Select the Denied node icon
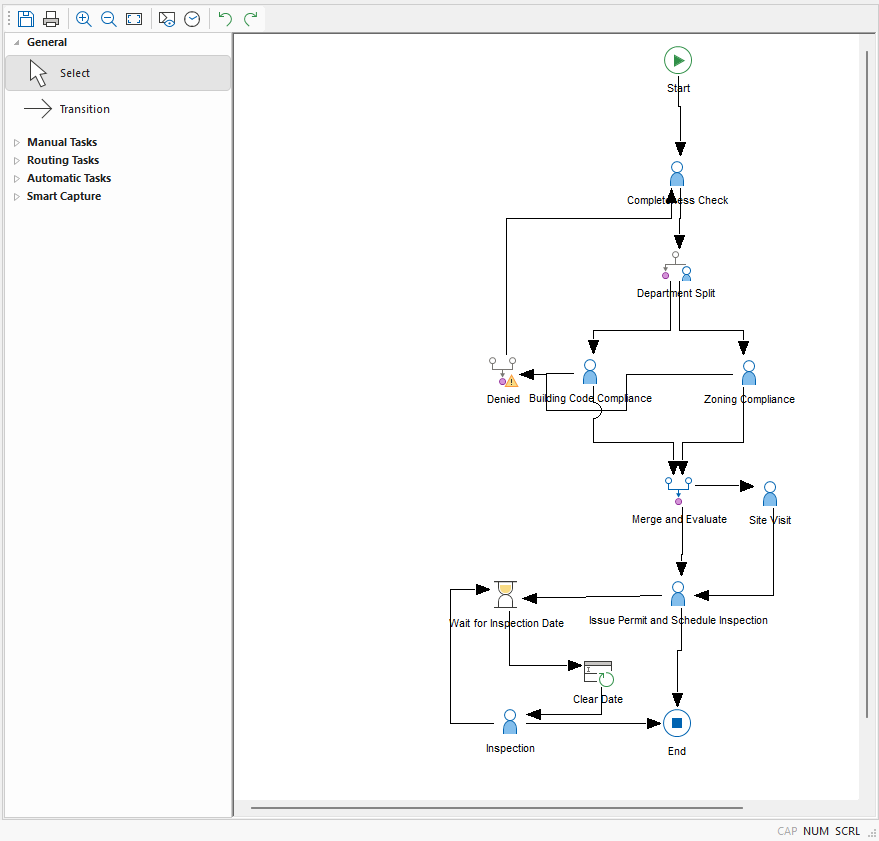The image size is (879, 841). pos(503,372)
